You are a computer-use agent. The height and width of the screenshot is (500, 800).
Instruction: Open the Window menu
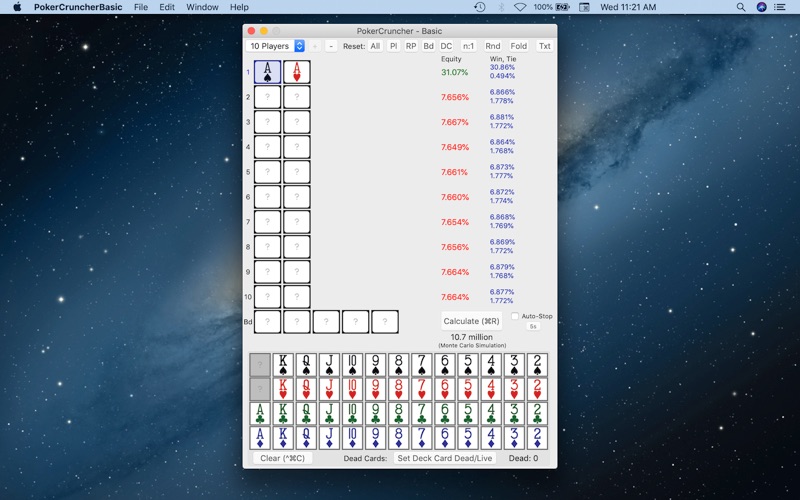pyautogui.click(x=202, y=7)
